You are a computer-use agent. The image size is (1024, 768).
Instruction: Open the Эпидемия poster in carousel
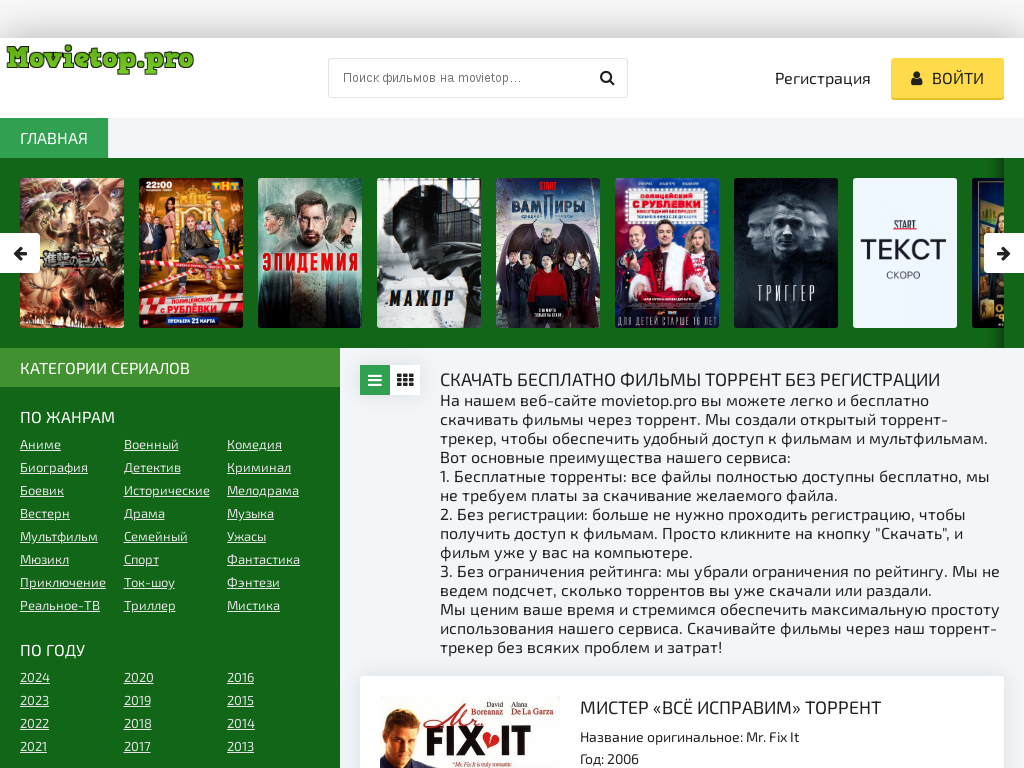[310, 253]
